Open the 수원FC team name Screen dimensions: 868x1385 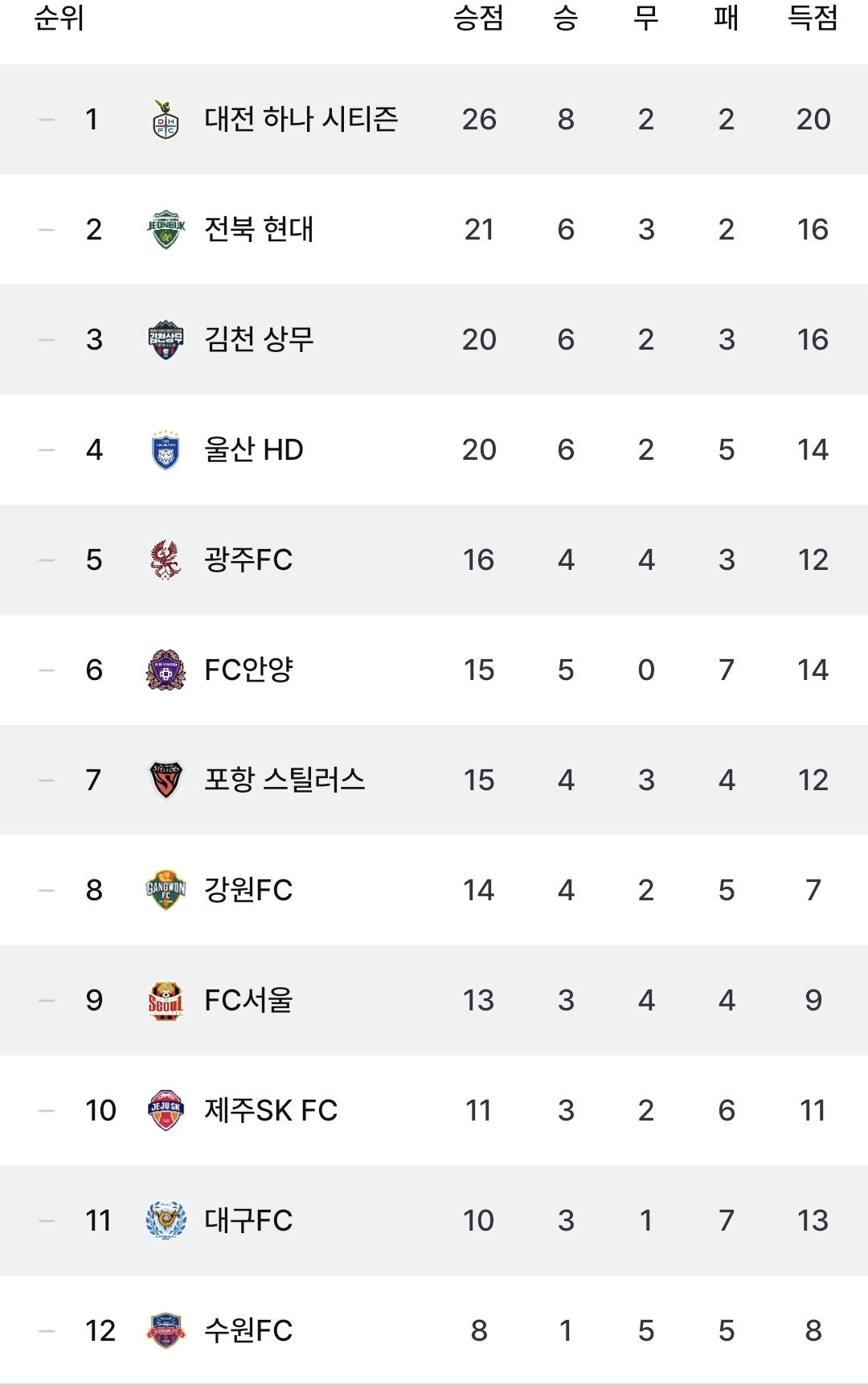[248, 1330]
